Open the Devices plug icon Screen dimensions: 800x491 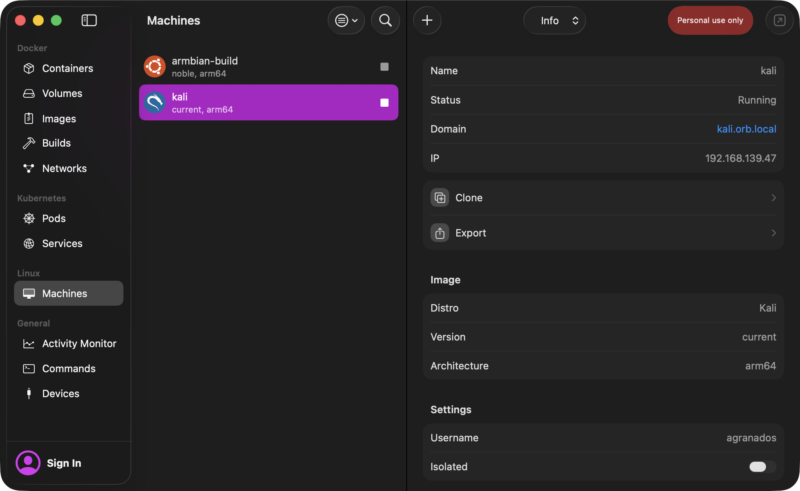29,393
